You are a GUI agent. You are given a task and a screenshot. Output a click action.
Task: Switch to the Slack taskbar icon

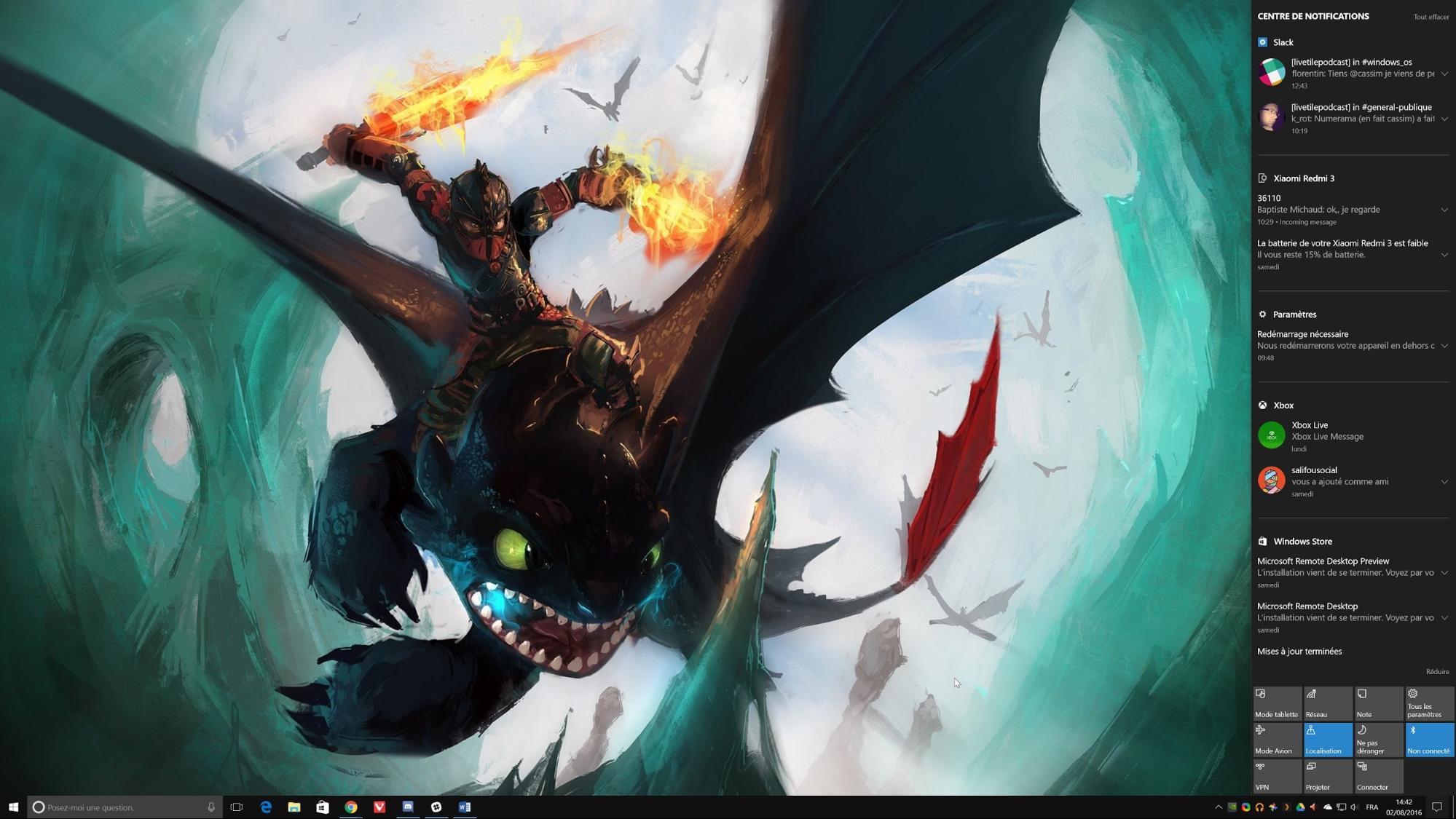click(436, 807)
